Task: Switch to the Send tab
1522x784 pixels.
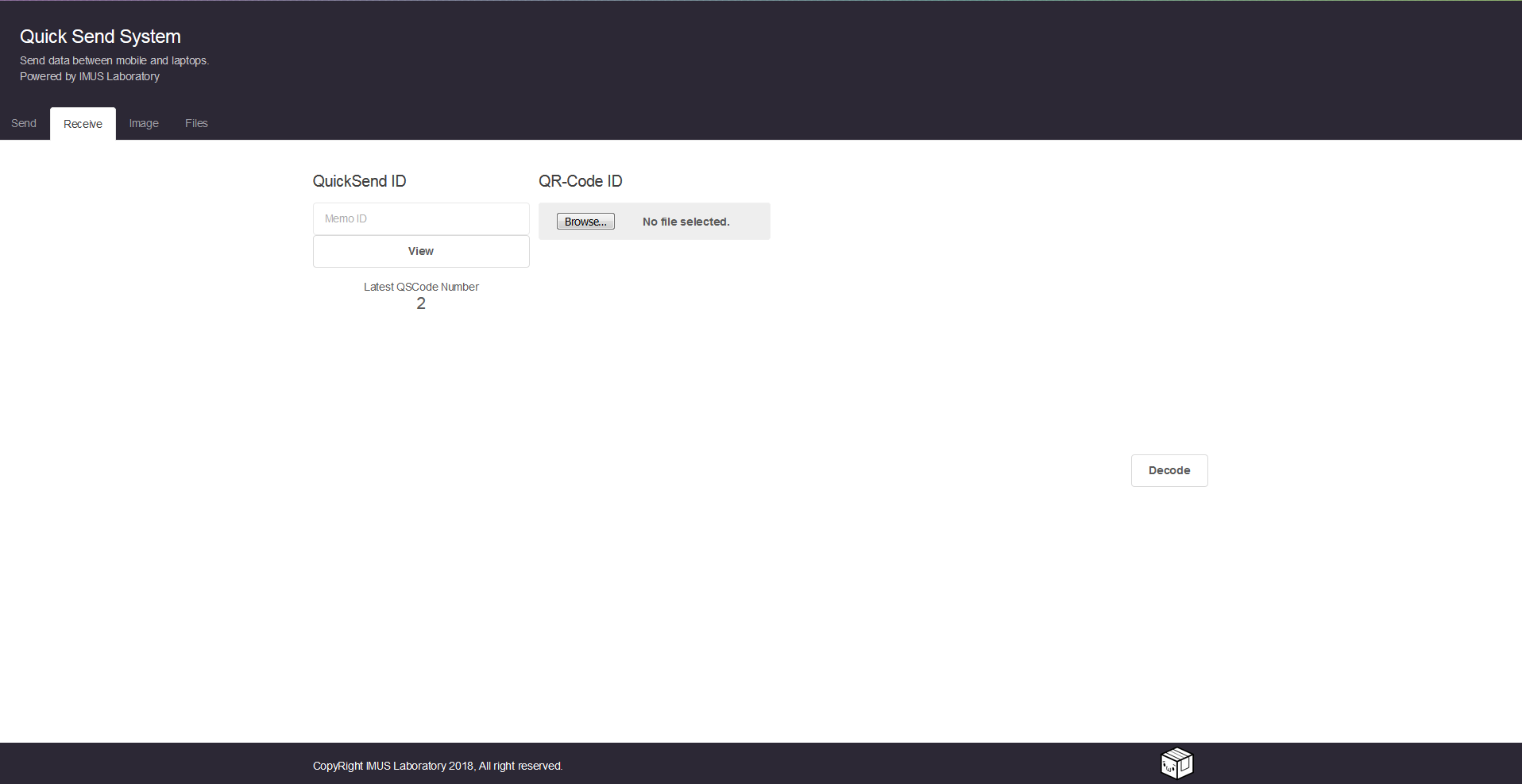Action: pos(24,123)
